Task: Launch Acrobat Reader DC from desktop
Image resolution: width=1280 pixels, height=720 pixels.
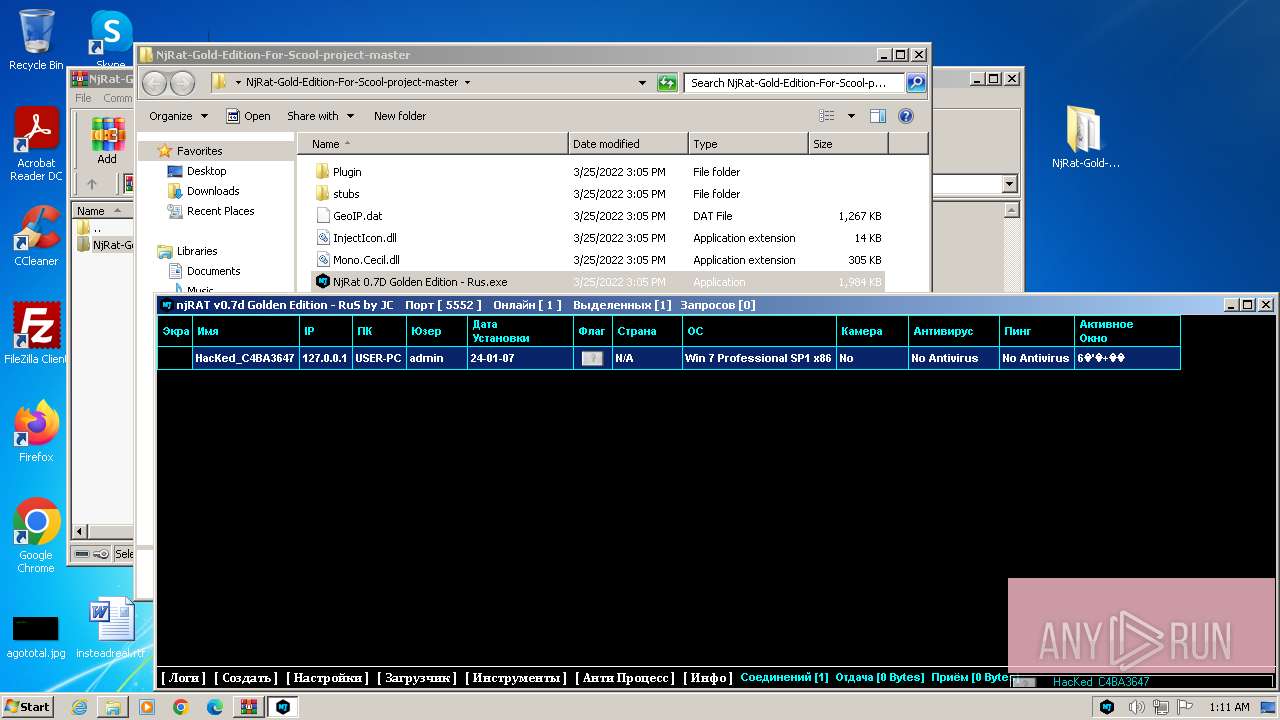Action: (x=36, y=145)
